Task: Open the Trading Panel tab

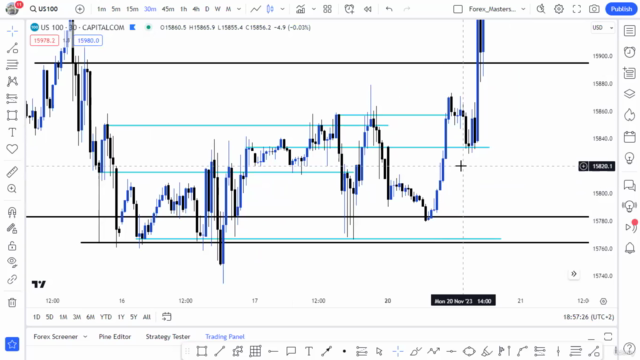Action: (225, 337)
